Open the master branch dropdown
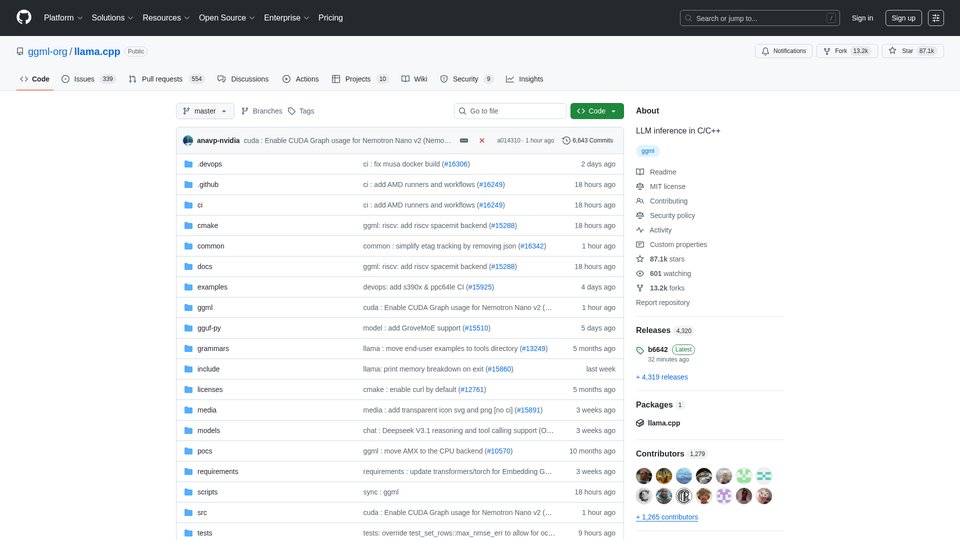This screenshot has height=540, width=960. coord(205,111)
